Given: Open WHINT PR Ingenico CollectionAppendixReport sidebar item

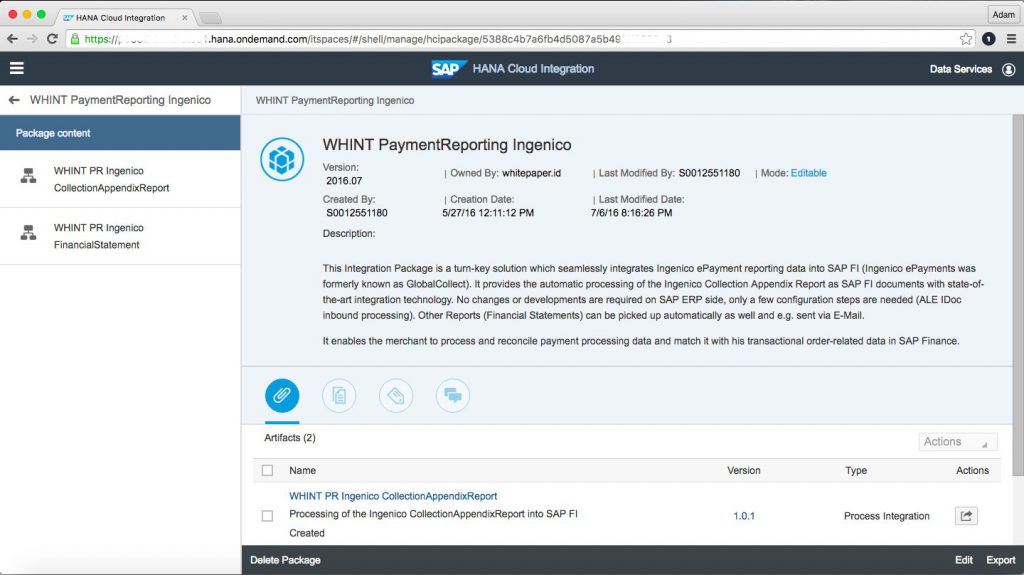Looking at the screenshot, I should click(x=120, y=179).
